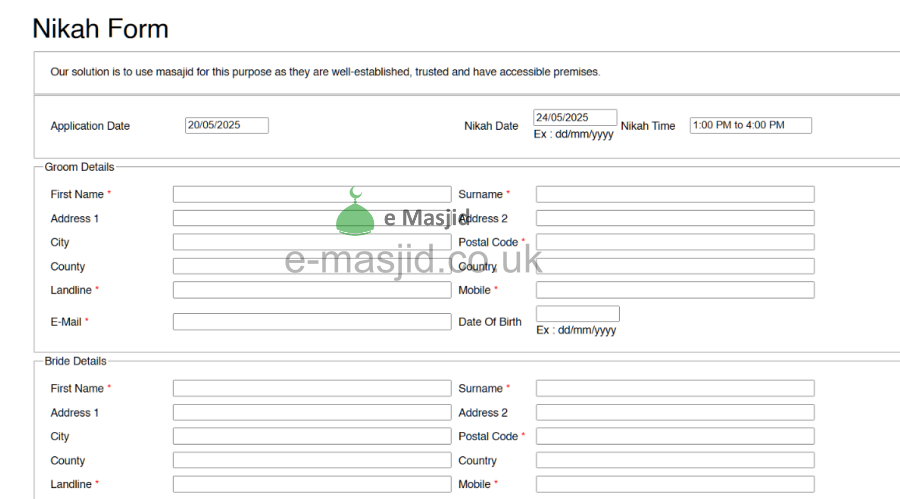Viewport: 900px width, 499px height.
Task: Click the Nikah Time field
Action: click(x=750, y=125)
